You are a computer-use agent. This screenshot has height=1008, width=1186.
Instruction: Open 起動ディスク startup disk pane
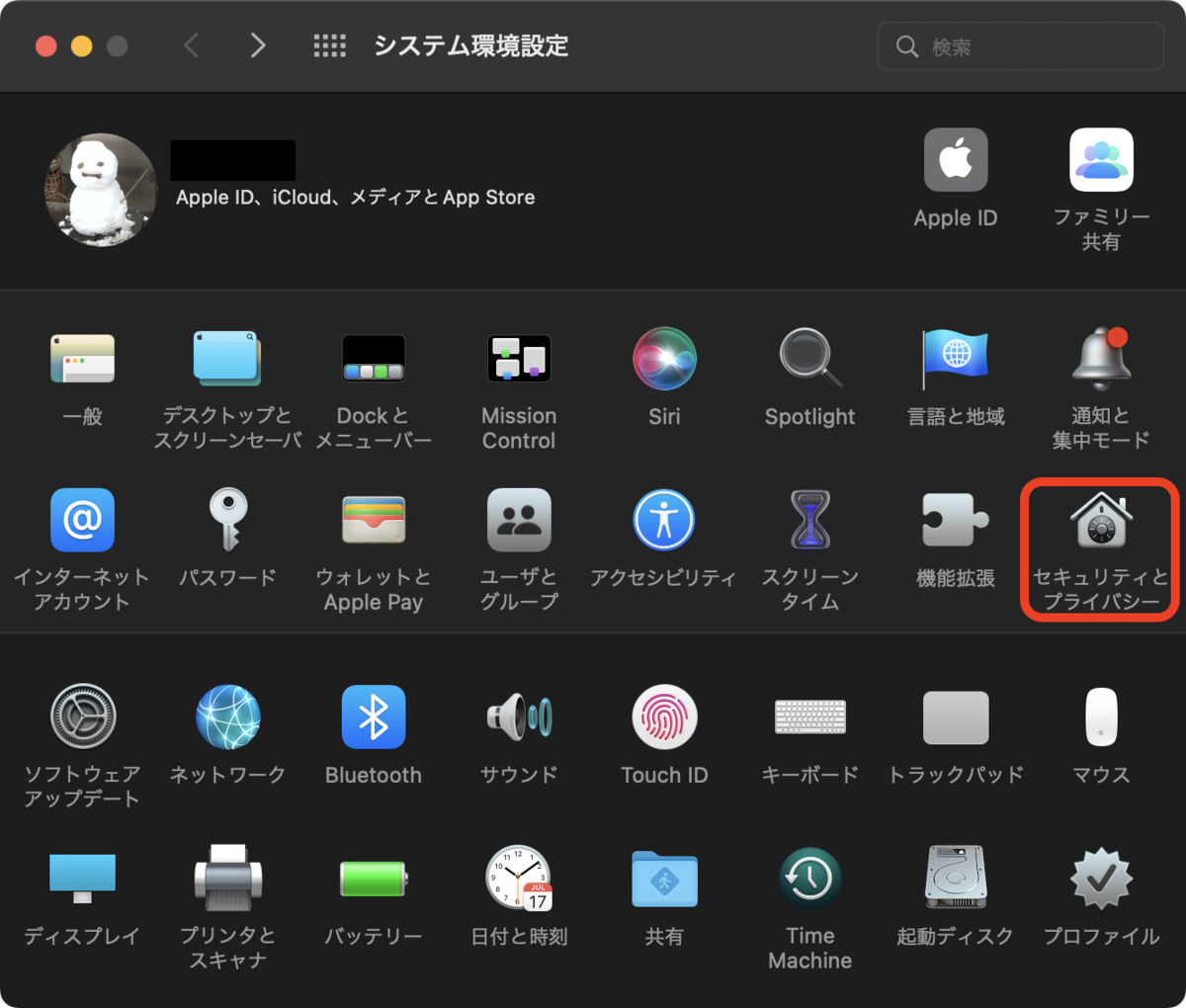[956, 878]
